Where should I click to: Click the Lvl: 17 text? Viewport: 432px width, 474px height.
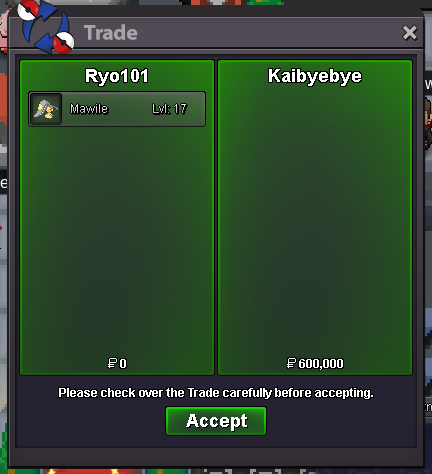point(169,109)
